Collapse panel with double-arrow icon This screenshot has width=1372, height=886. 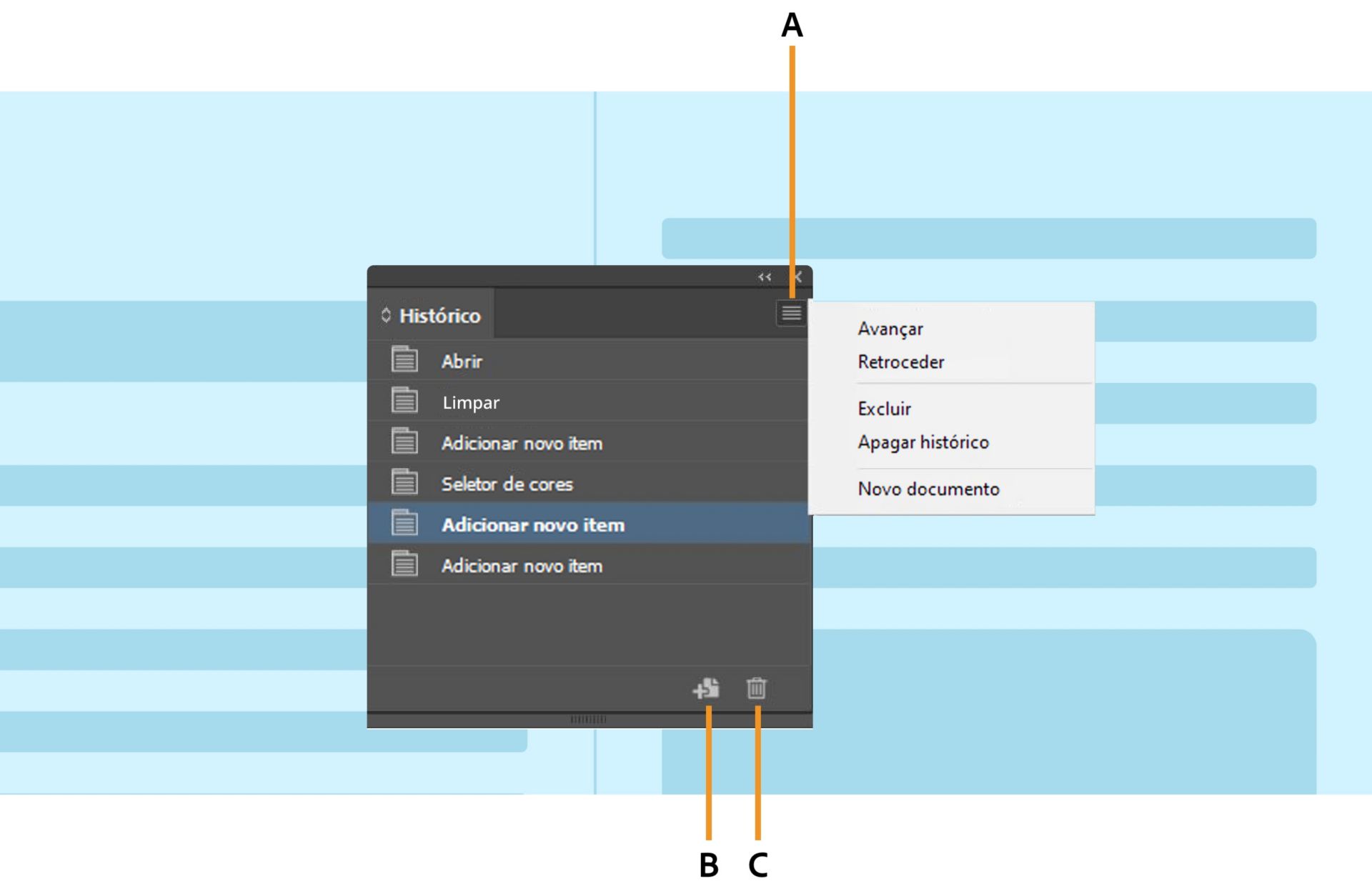[x=765, y=277]
